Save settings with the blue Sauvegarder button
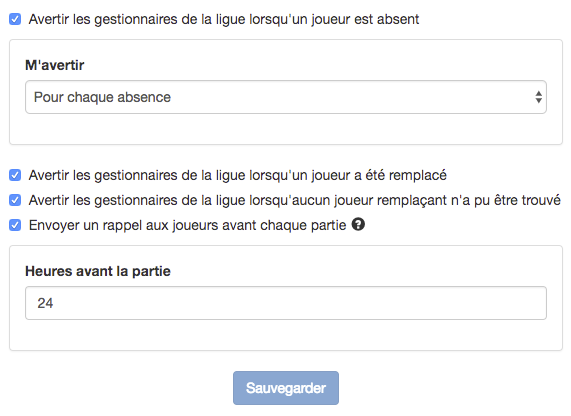571x416 pixels. pyautogui.click(x=286, y=388)
